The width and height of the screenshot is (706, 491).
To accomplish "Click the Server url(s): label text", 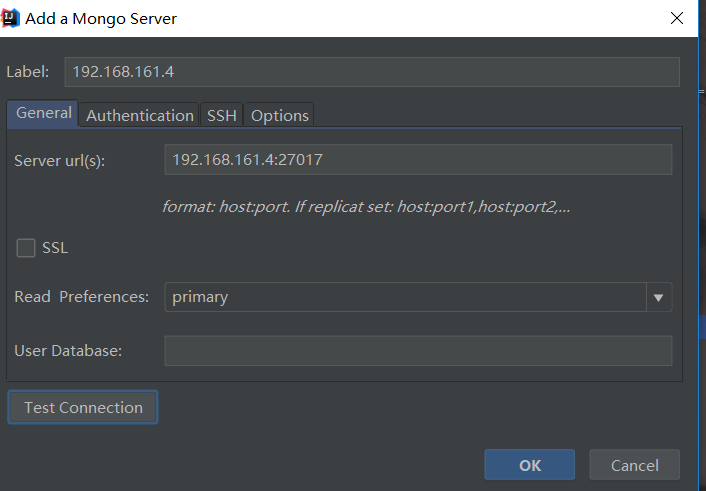I will point(59,161).
